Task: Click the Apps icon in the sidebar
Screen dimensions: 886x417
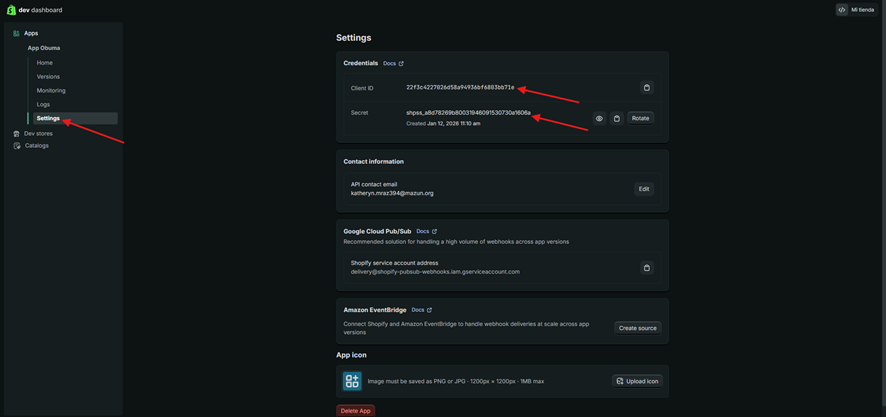Action: pos(16,33)
